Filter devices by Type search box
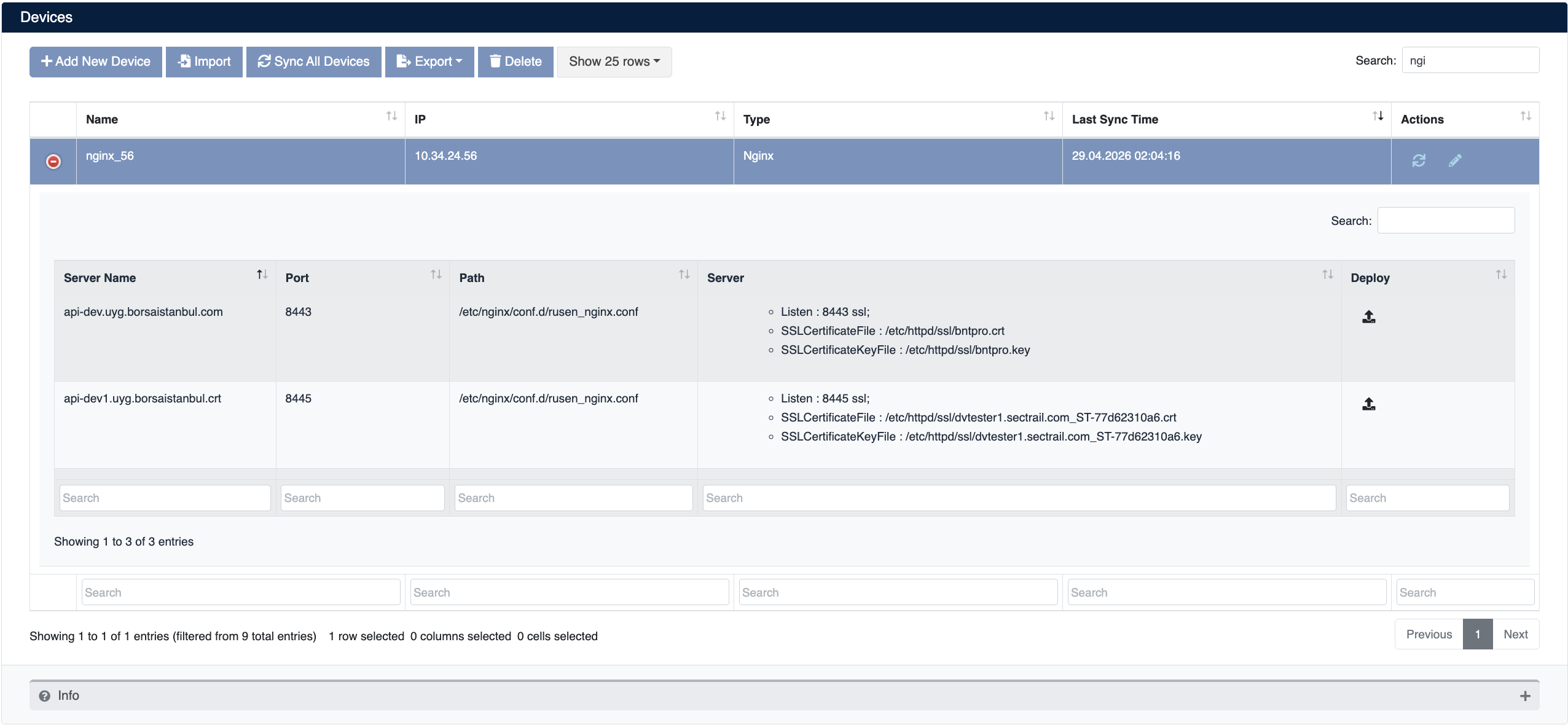Image resolution: width=1568 pixels, height=725 pixels. pos(898,593)
